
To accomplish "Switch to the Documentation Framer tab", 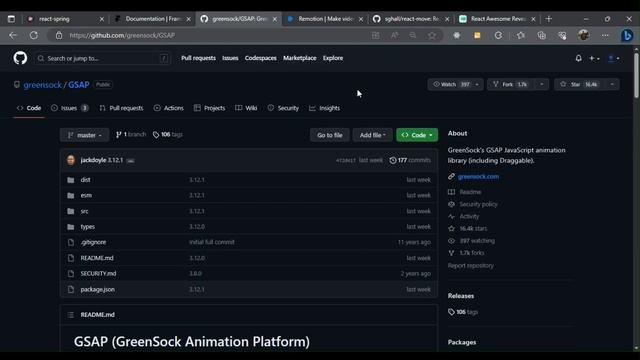I will (x=153, y=19).
